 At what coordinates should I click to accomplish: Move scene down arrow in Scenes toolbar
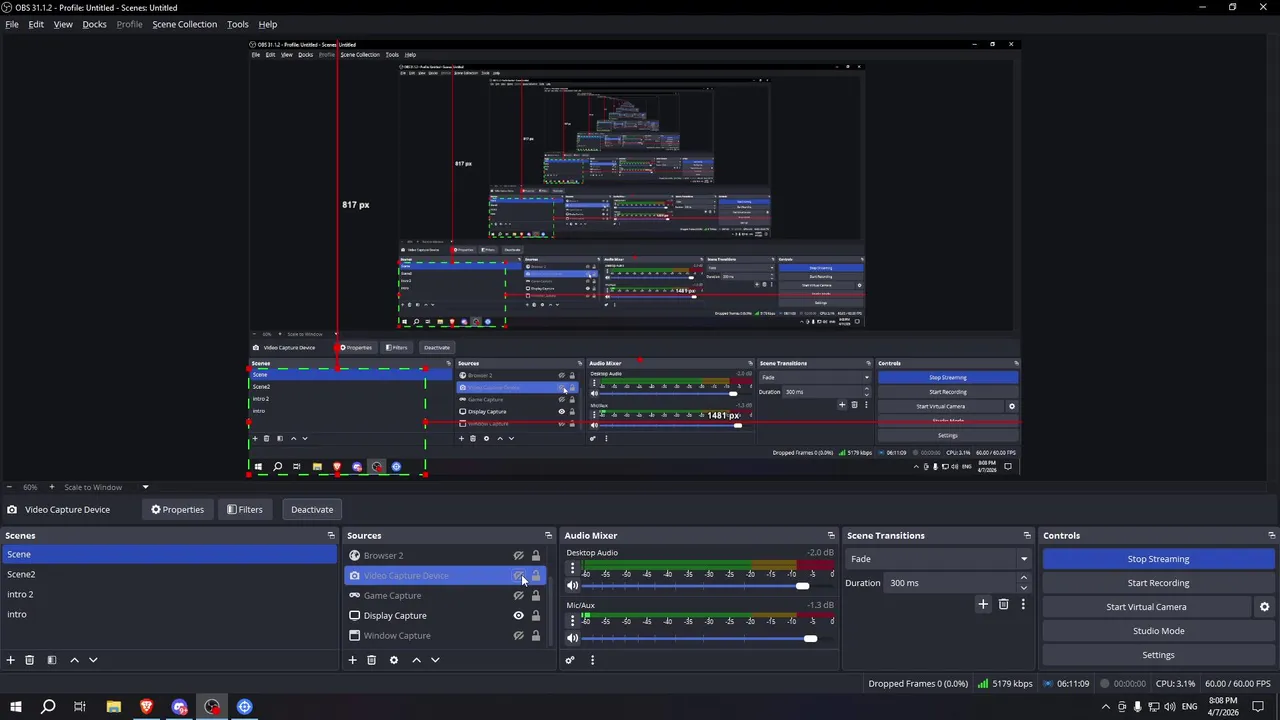coord(93,660)
